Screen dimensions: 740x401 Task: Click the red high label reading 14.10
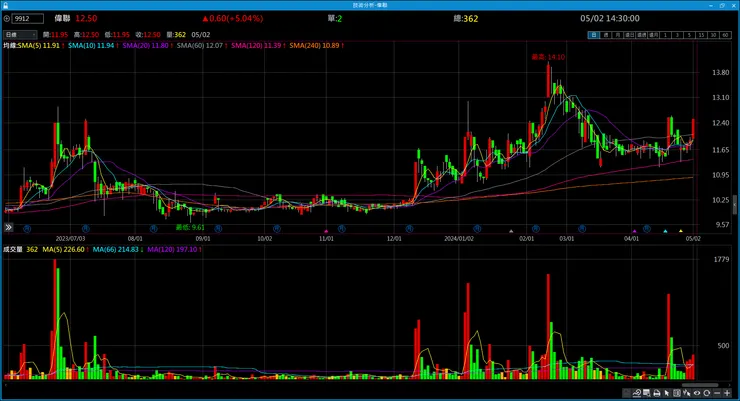pos(548,57)
